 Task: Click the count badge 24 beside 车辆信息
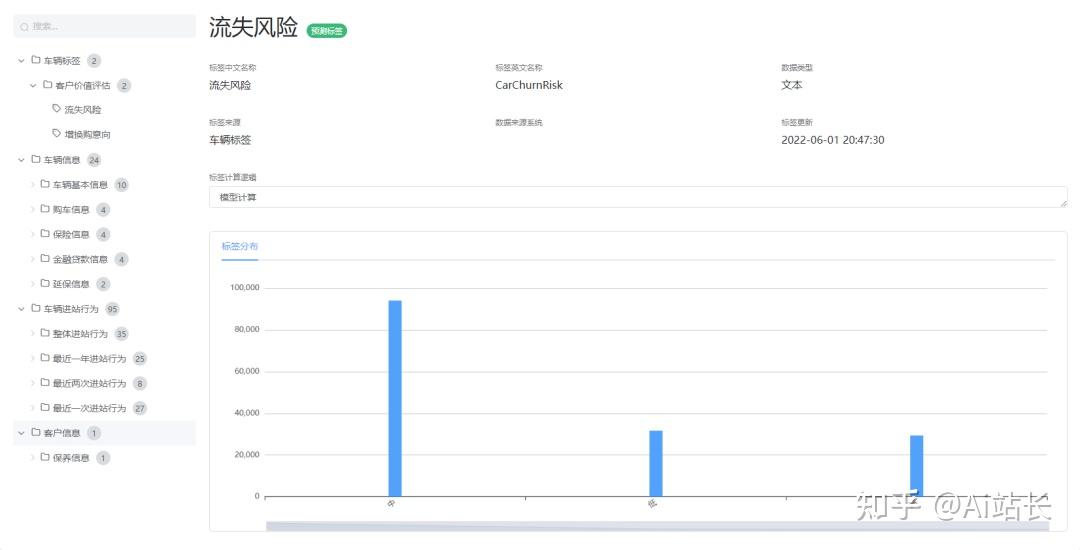[x=94, y=160]
